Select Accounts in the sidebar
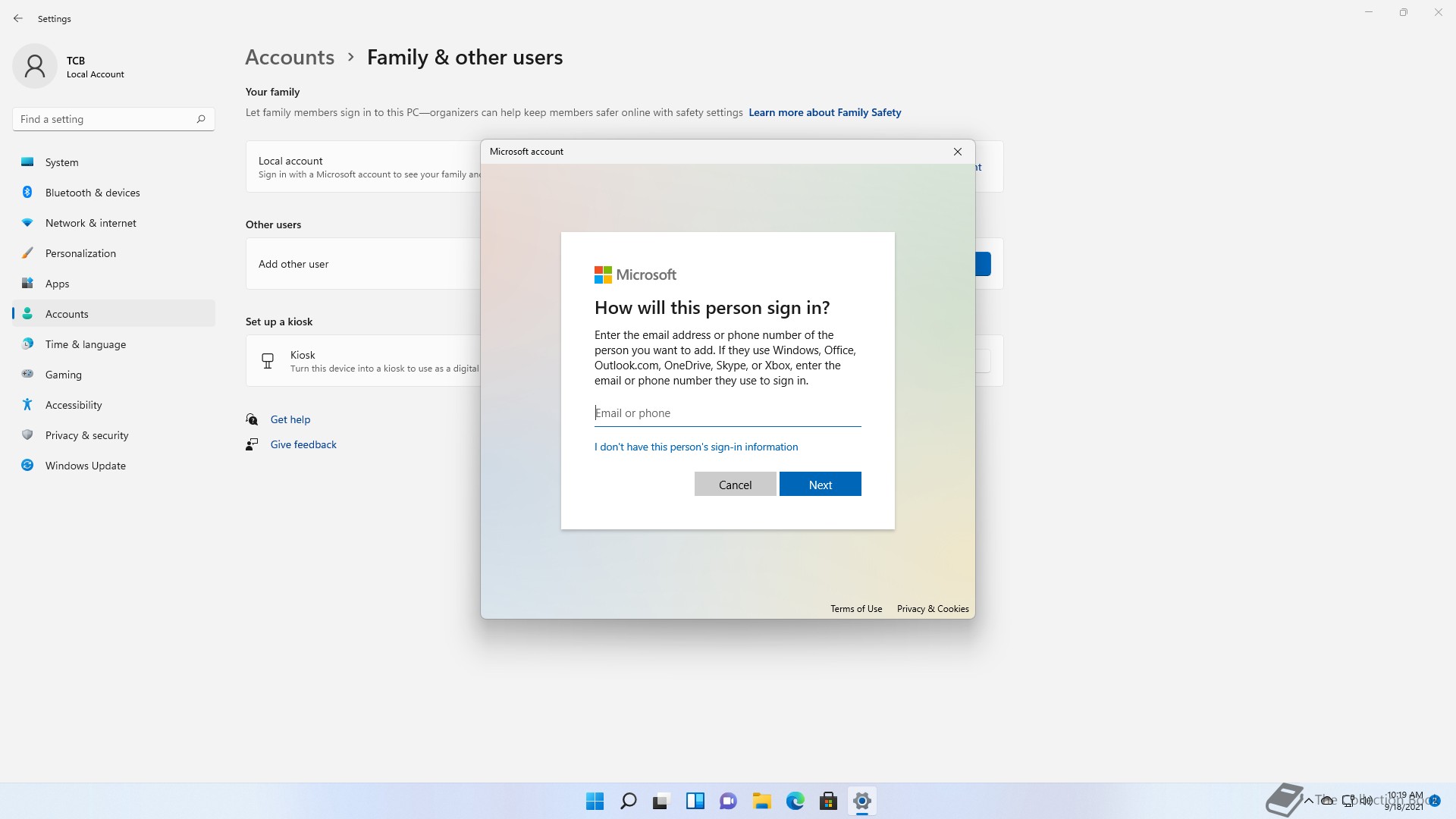Image resolution: width=1456 pixels, height=819 pixels. click(114, 314)
